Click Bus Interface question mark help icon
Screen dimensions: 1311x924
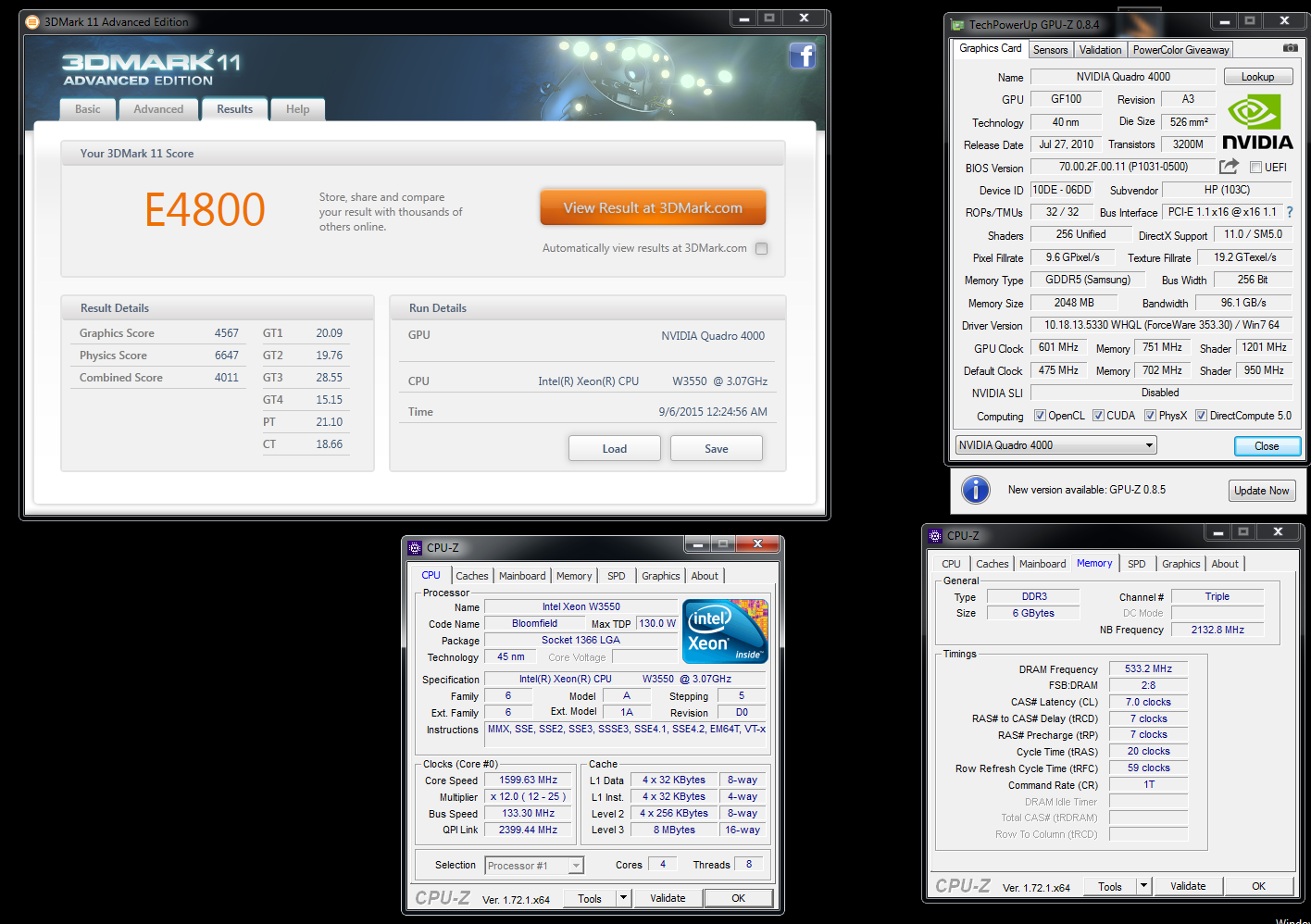pos(1289,212)
